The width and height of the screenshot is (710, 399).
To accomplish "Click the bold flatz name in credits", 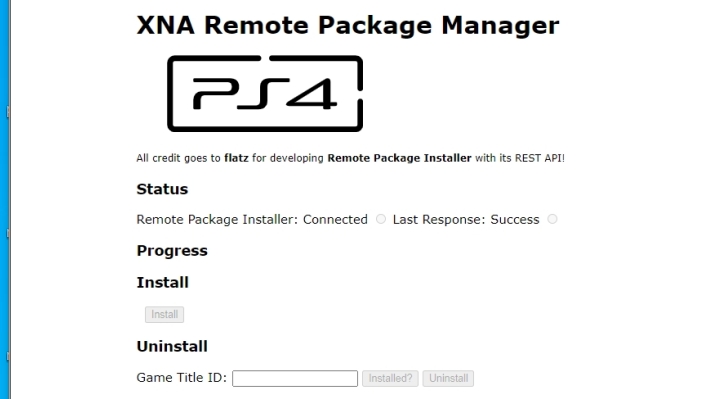I will 236,158.
